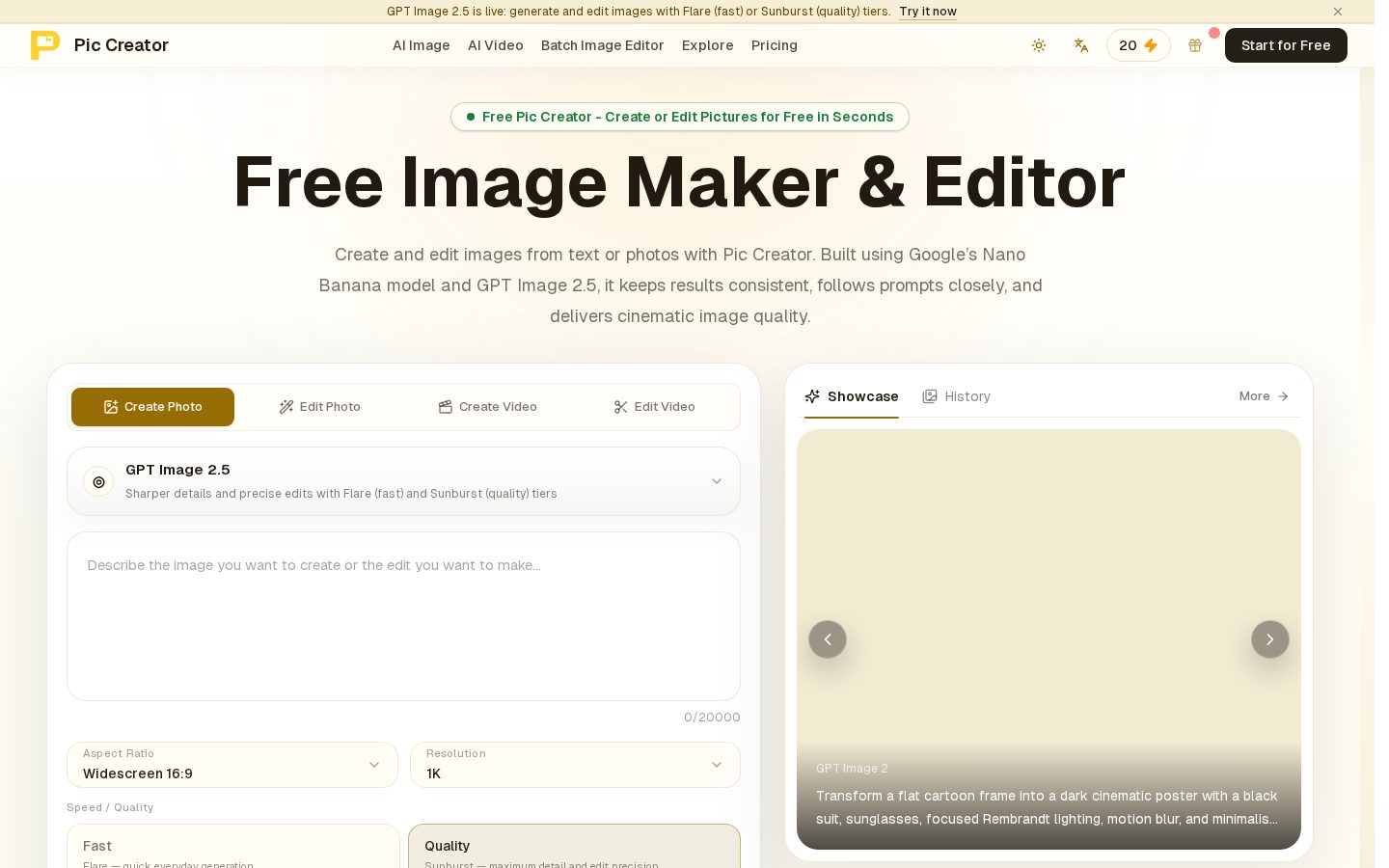Open the Resolution dropdown
The width and height of the screenshot is (1389, 868).
[575, 765]
